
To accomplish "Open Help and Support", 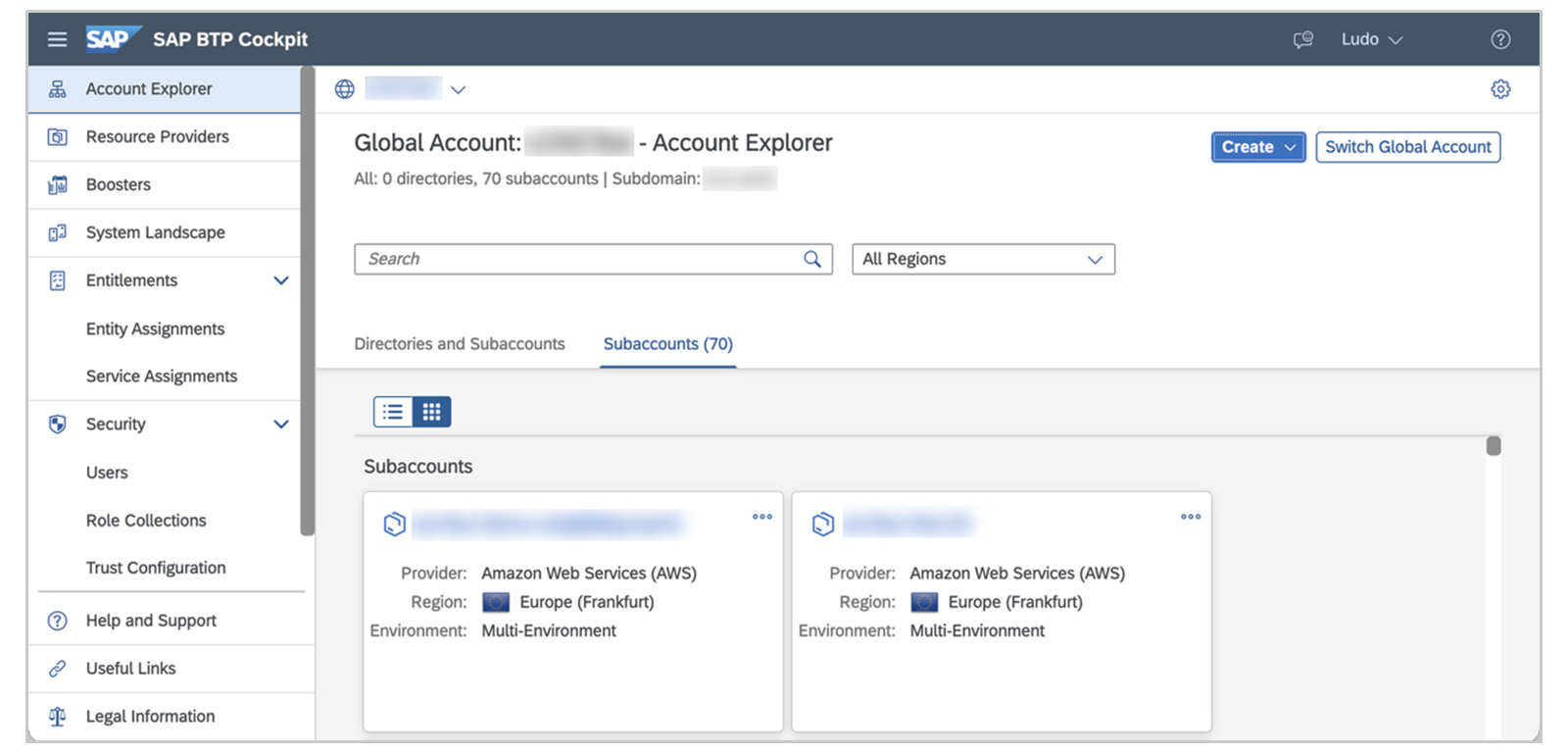I will pyautogui.click(x=171, y=621).
